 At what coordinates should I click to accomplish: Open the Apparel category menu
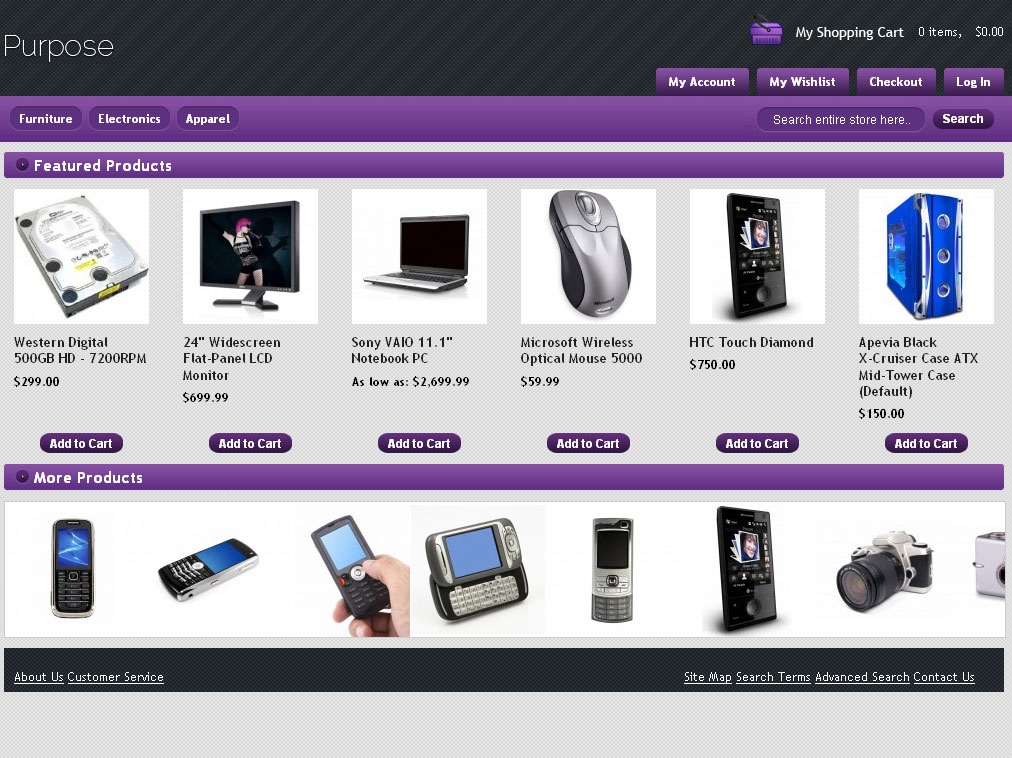point(208,119)
